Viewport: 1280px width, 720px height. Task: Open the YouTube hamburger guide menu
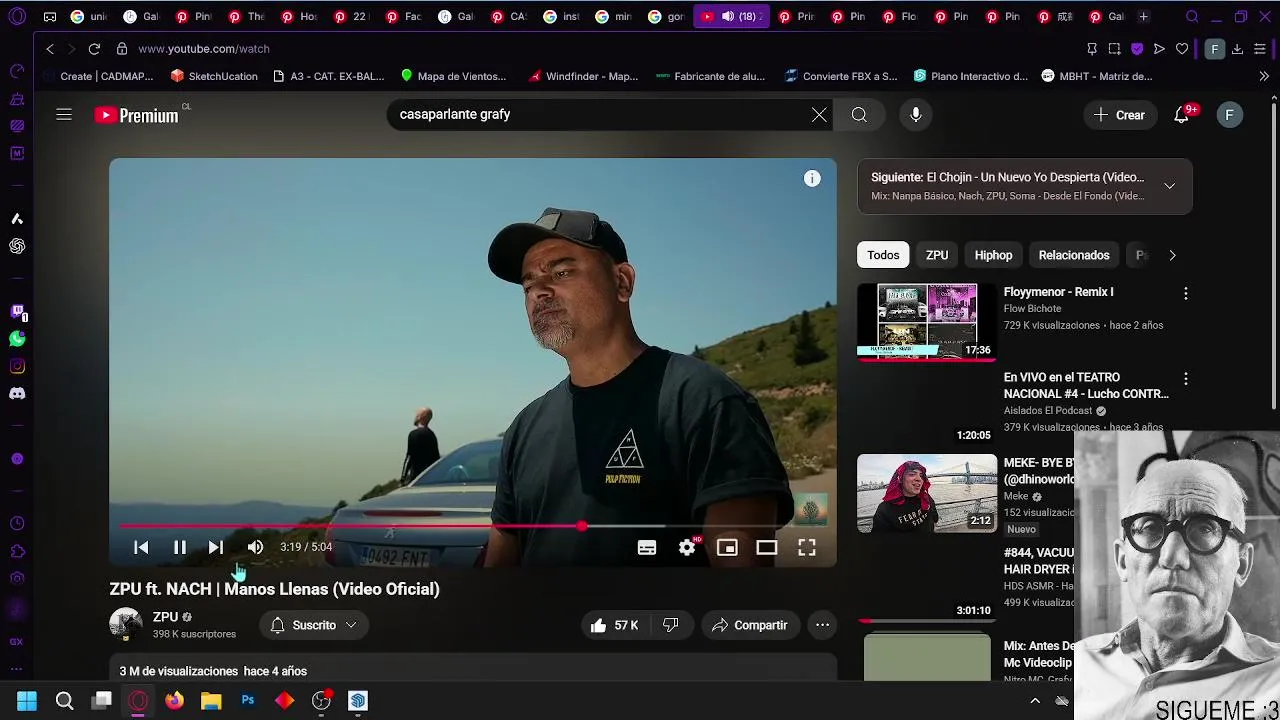point(64,115)
